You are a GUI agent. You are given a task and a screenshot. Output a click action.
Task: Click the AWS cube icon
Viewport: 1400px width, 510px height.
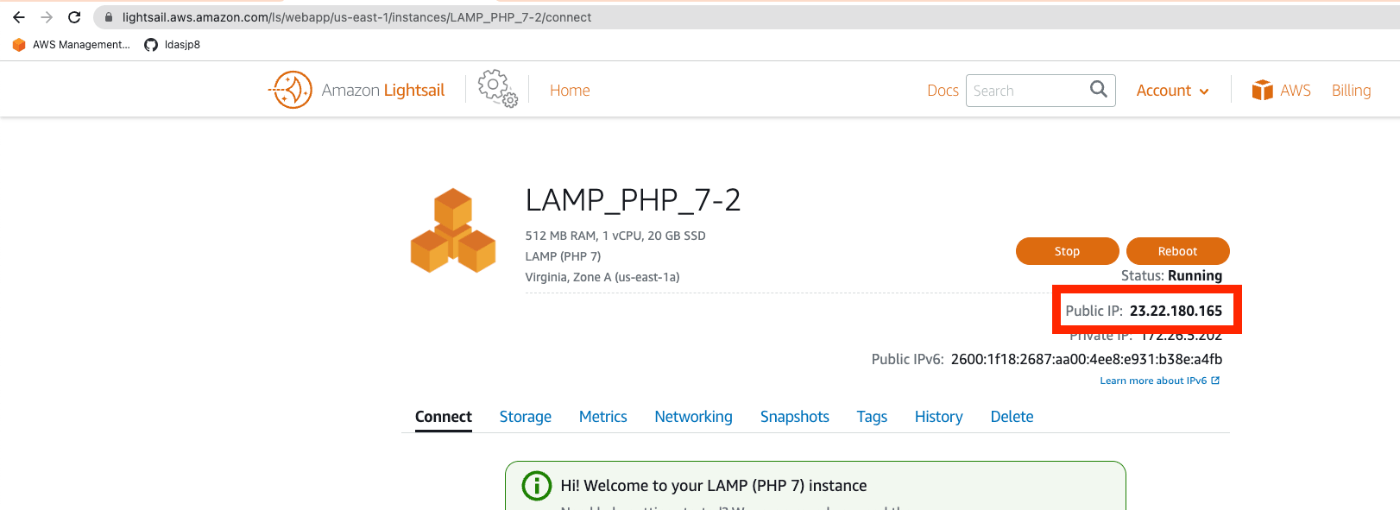[x=1262, y=90]
